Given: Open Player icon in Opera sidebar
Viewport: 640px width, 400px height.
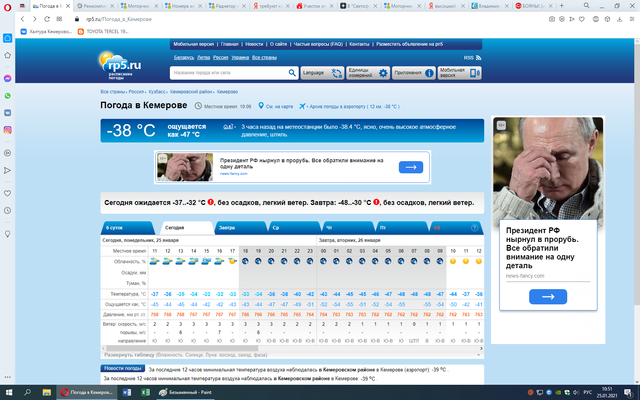Looking at the screenshot, I should (x=7, y=153).
